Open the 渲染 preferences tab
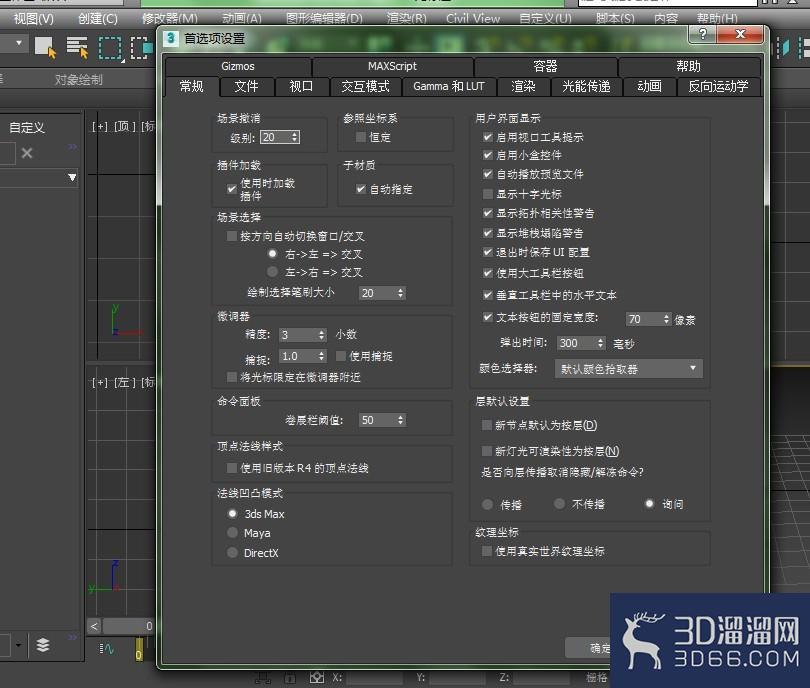This screenshot has height=688, width=810. [x=523, y=86]
